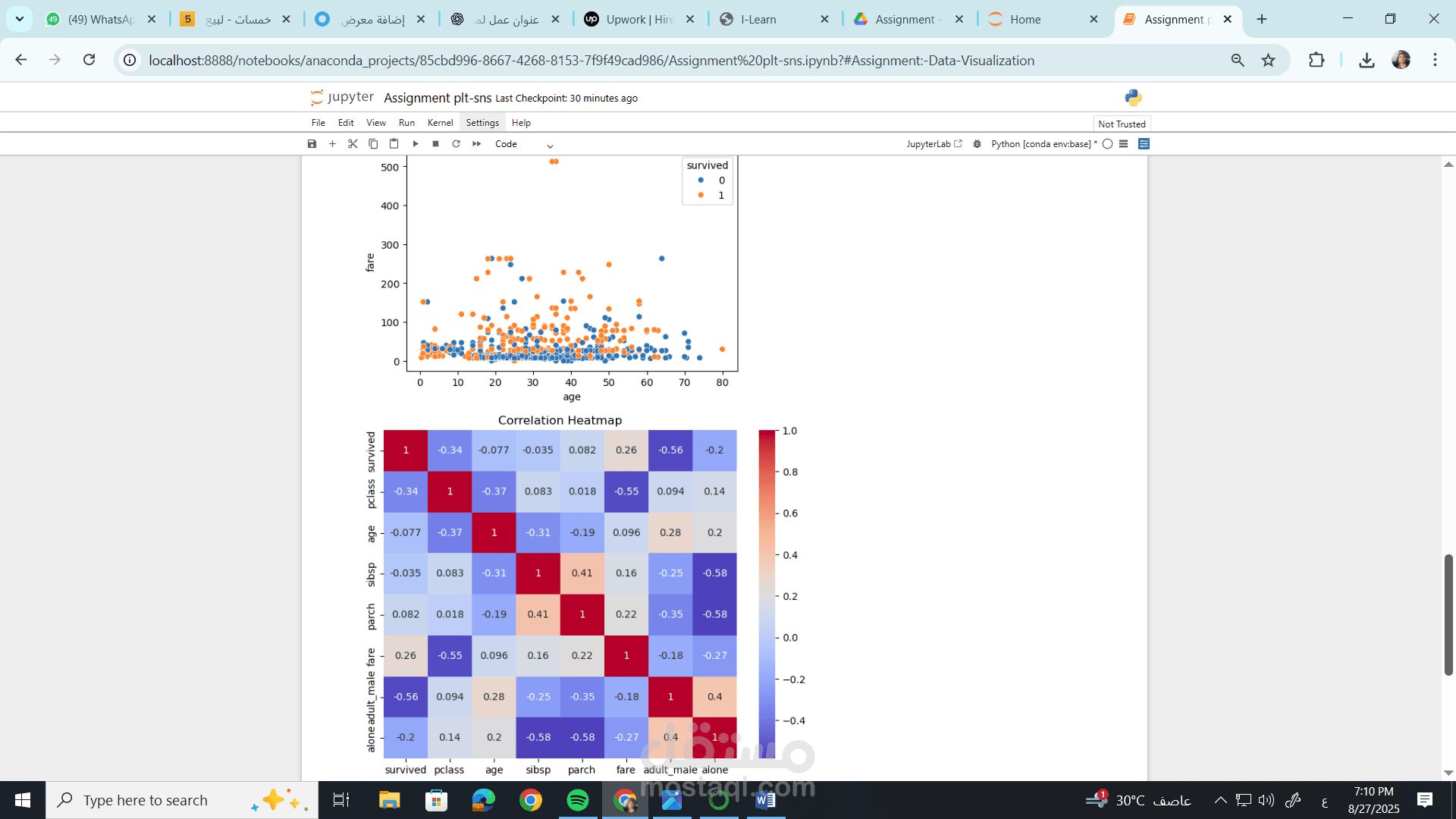Restart the kernel with the circular arrow icon
1456x819 pixels.
tap(456, 144)
